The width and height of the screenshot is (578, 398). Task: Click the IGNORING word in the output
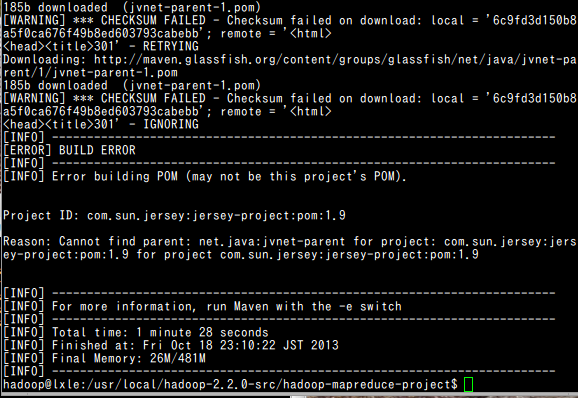click(x=171, y=124)
